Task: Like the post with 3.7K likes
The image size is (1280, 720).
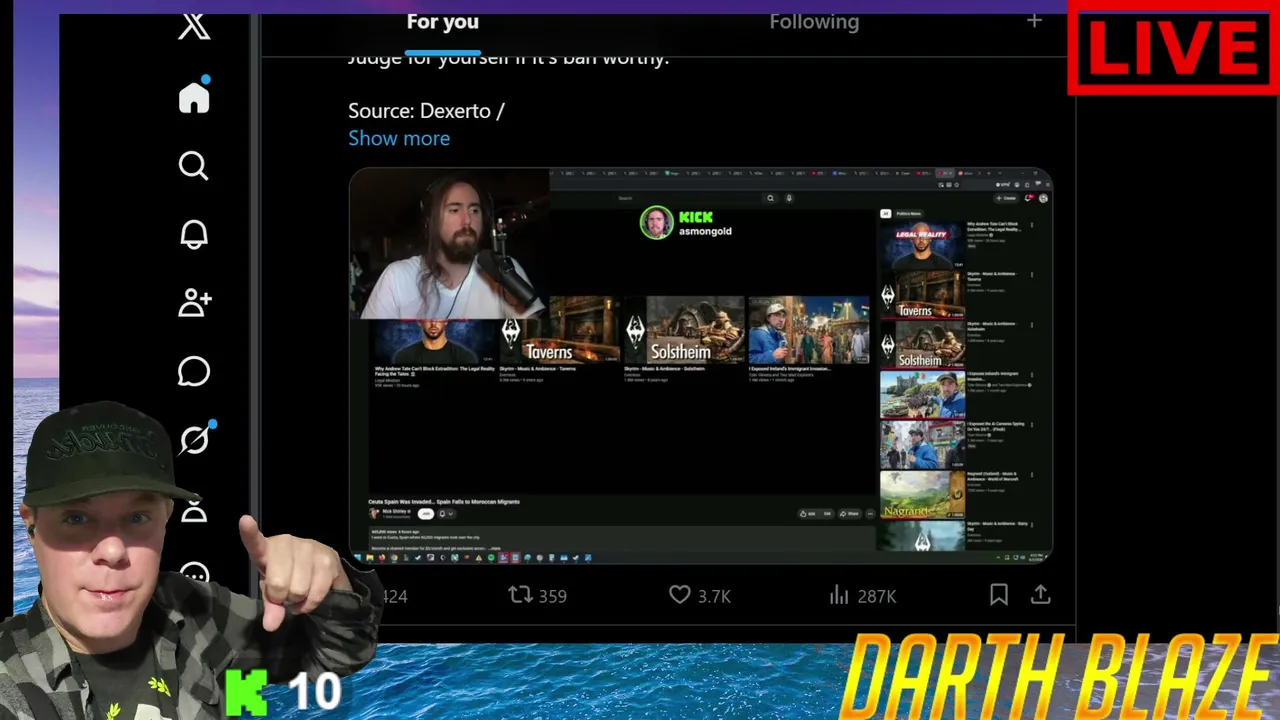Action: (699, 595)
